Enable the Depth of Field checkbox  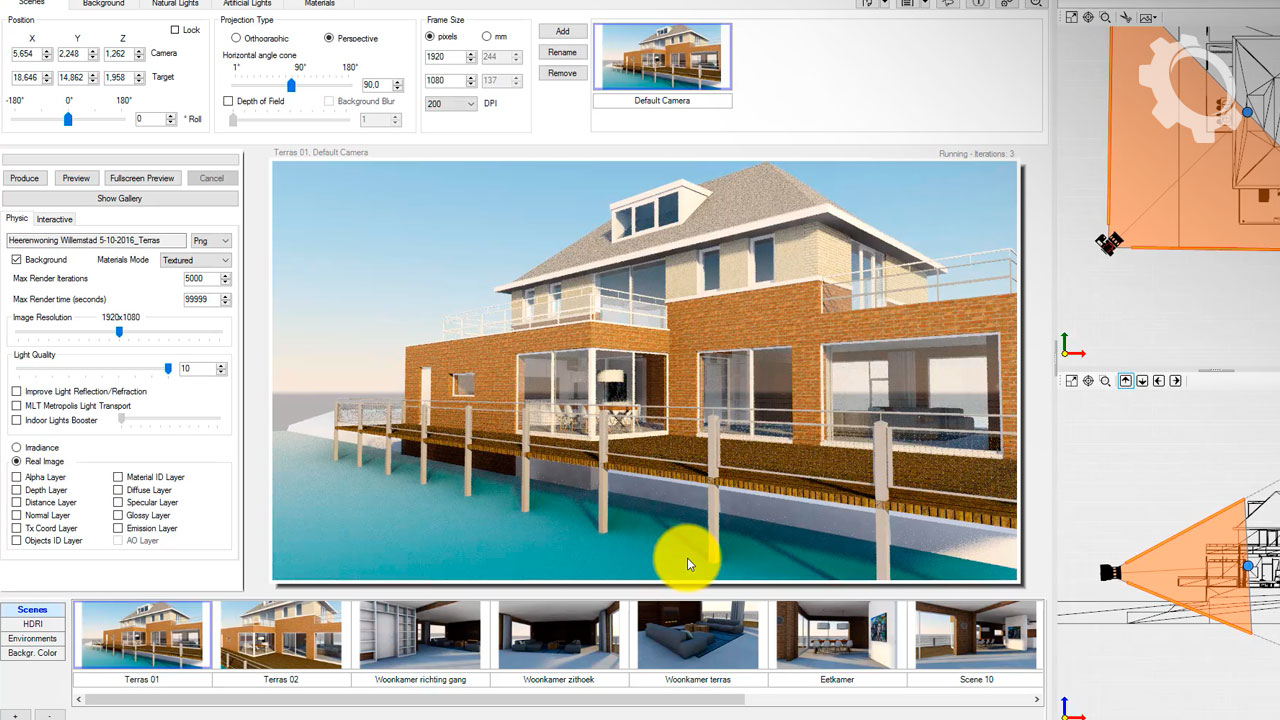(x=229, y=101)
